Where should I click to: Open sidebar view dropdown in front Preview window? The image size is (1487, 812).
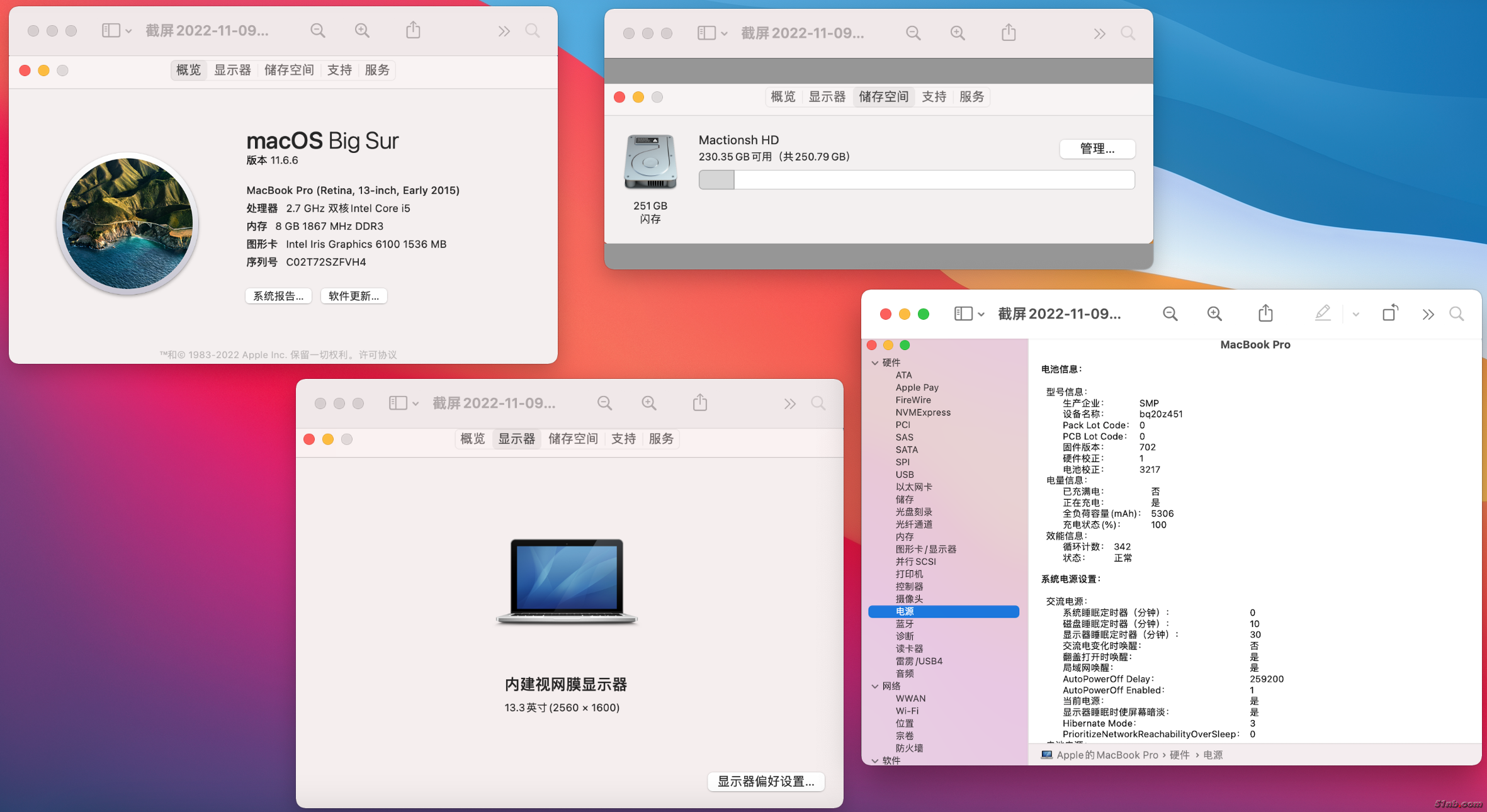coord(970,313)
